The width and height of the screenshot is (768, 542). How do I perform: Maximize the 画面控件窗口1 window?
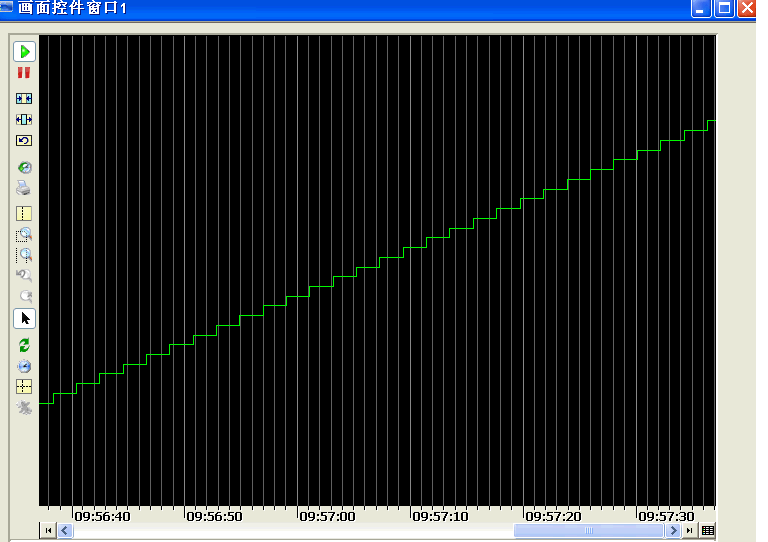(x=724, y=8)
